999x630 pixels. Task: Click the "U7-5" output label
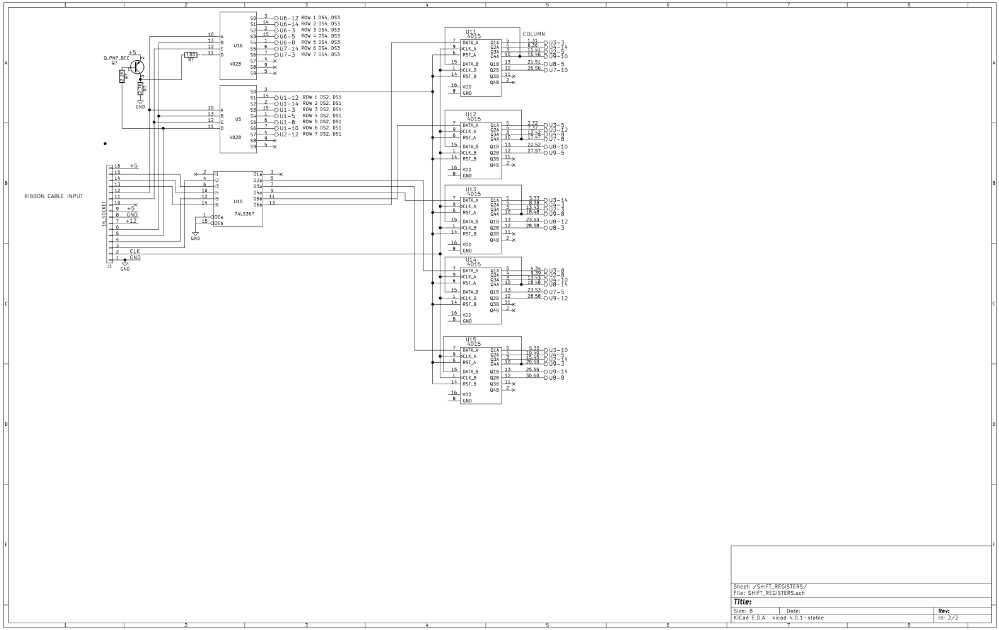[556, 292]
